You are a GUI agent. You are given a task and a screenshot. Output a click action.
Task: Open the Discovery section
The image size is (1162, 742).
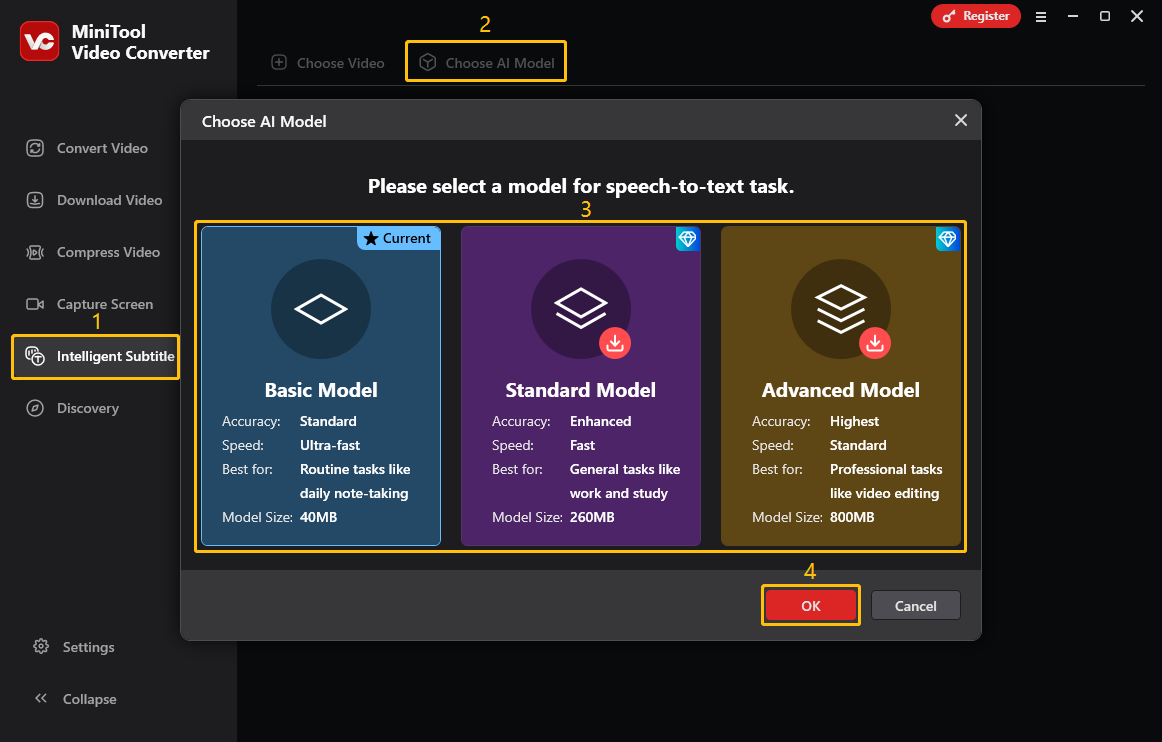88,408
